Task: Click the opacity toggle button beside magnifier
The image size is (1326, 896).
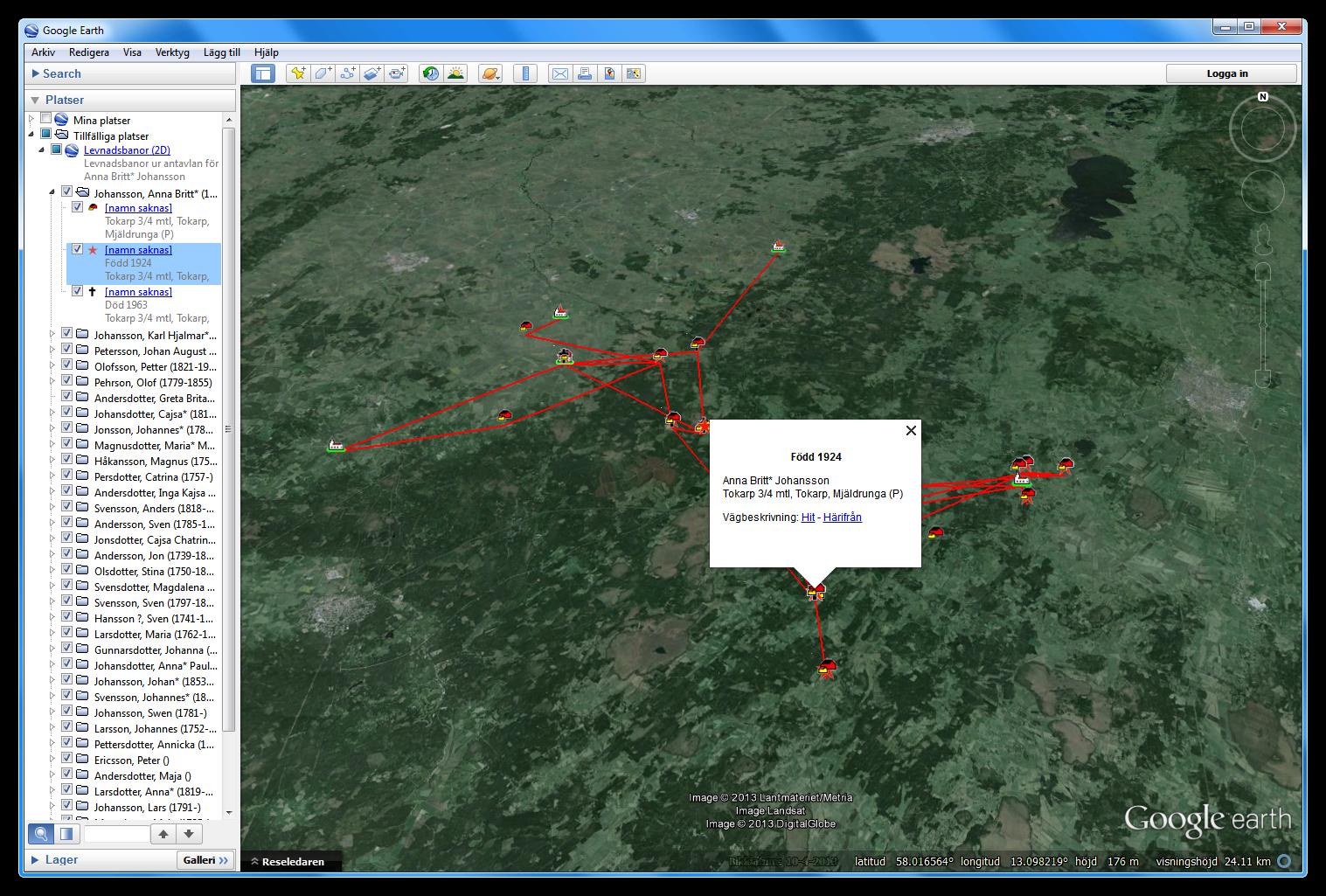Action: [66, 833]
